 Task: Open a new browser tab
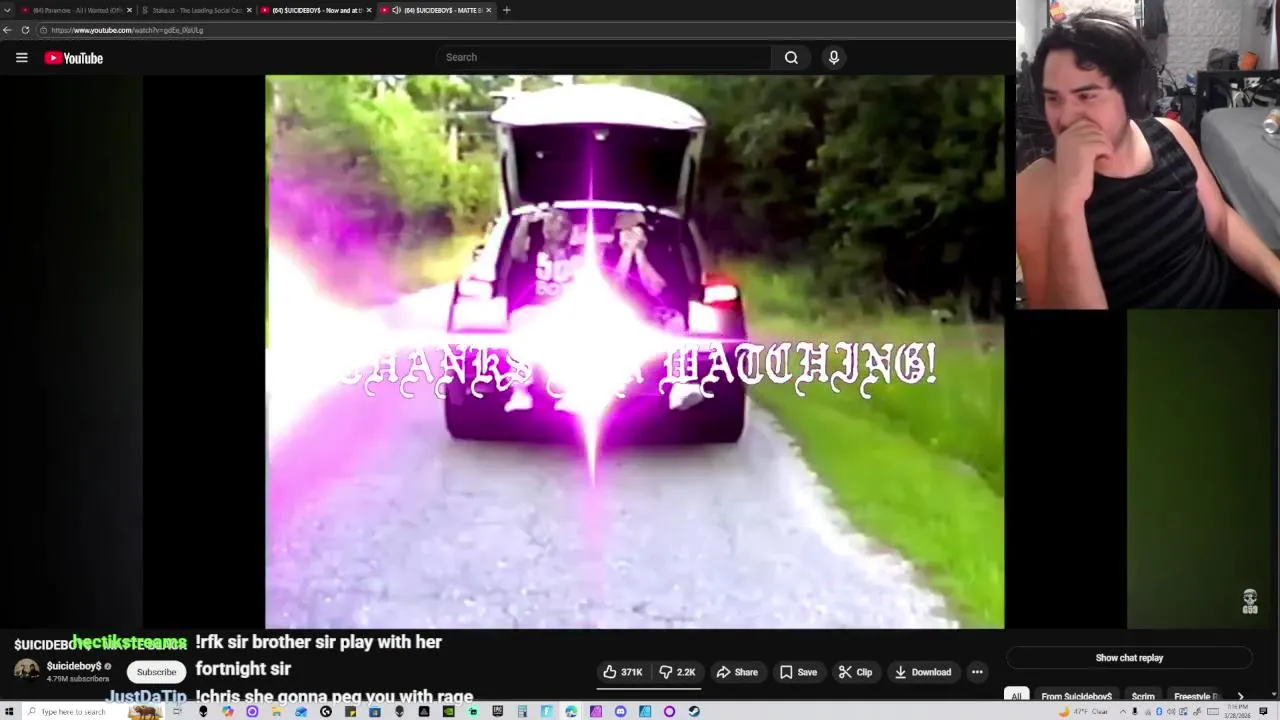(x=506, y=10)
